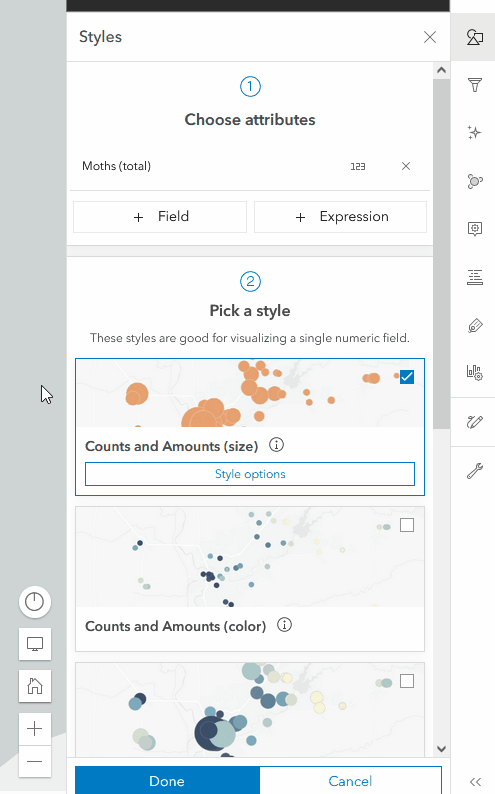
Task: Check the Color and Size style checkbox
Action: point(407,681)
